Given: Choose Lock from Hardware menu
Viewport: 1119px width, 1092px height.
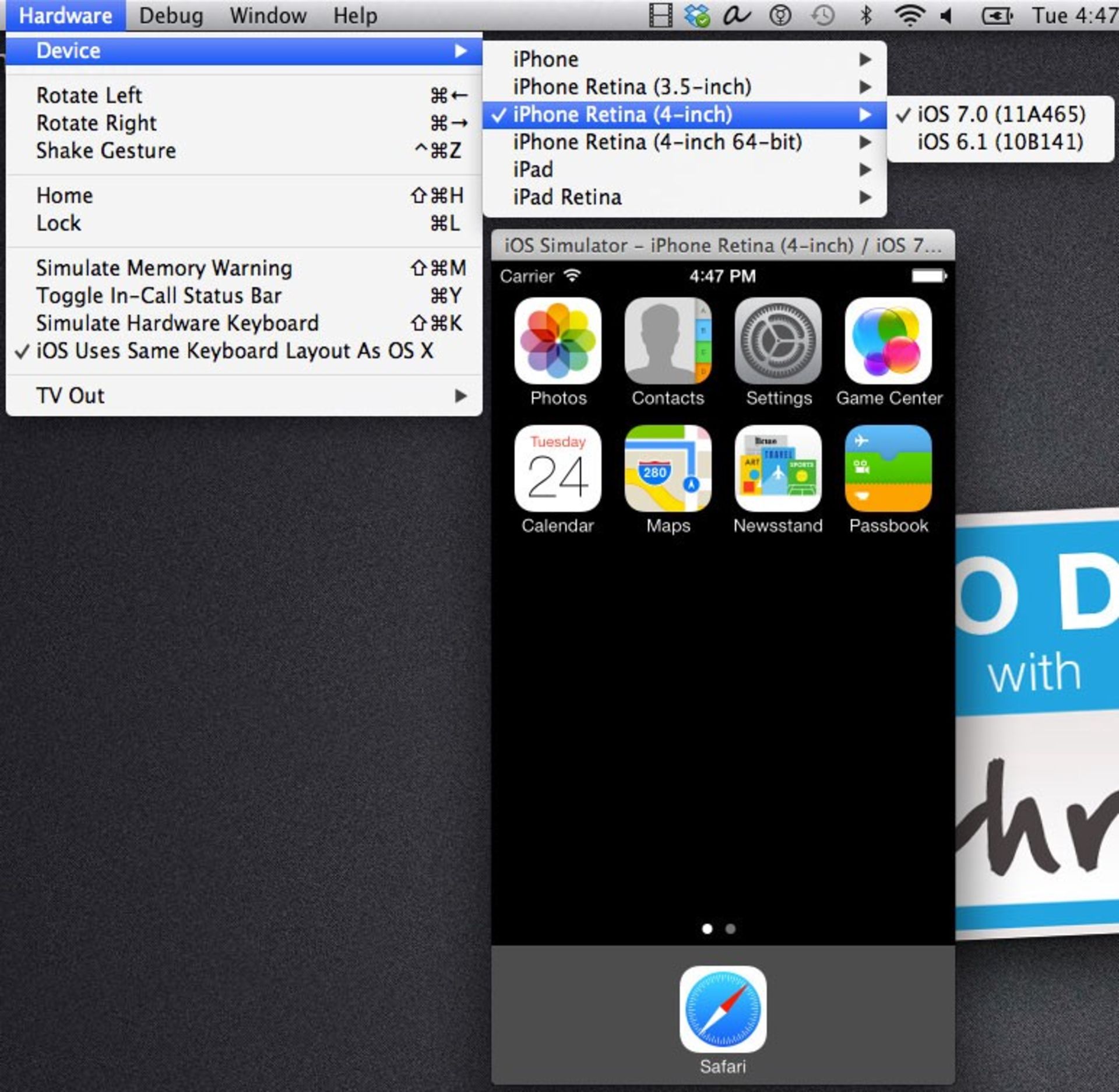Looking at the screenshot, I should click(x=244, y=223).
